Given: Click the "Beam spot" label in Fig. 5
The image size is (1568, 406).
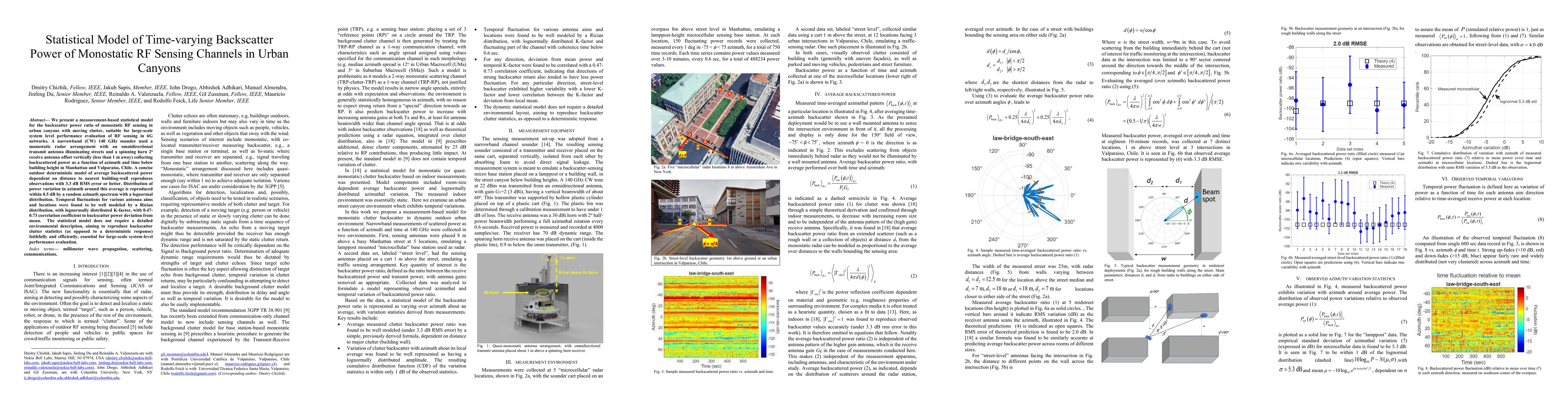Looking at the screenshot, I should (x=1211, y=196).
